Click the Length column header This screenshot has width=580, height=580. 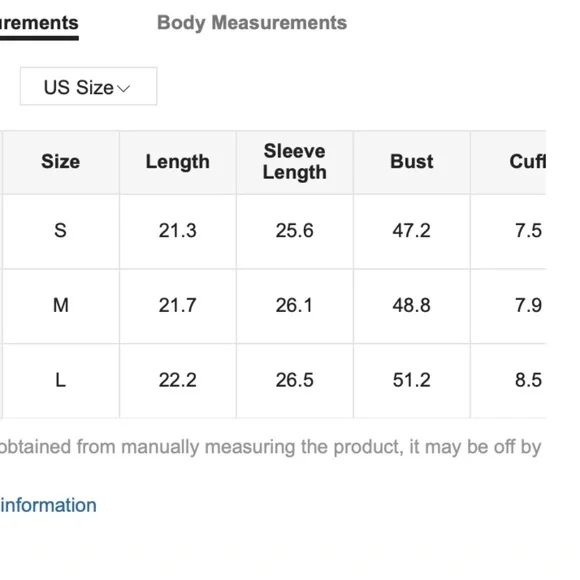[x=178, y=162]
